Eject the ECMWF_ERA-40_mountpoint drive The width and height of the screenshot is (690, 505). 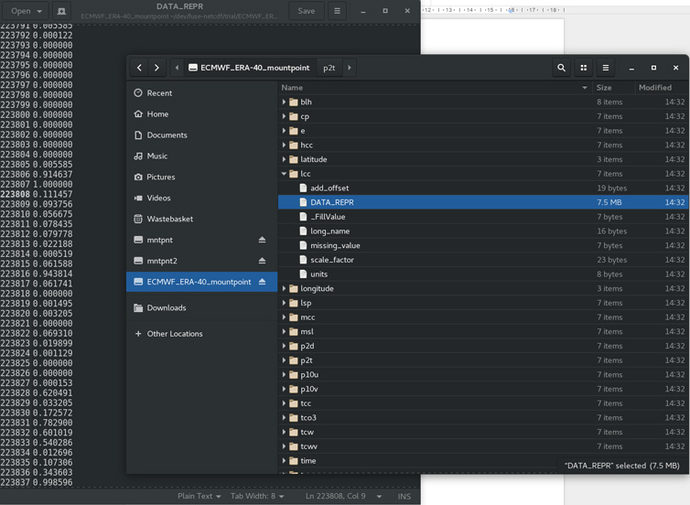pos(262,282)
